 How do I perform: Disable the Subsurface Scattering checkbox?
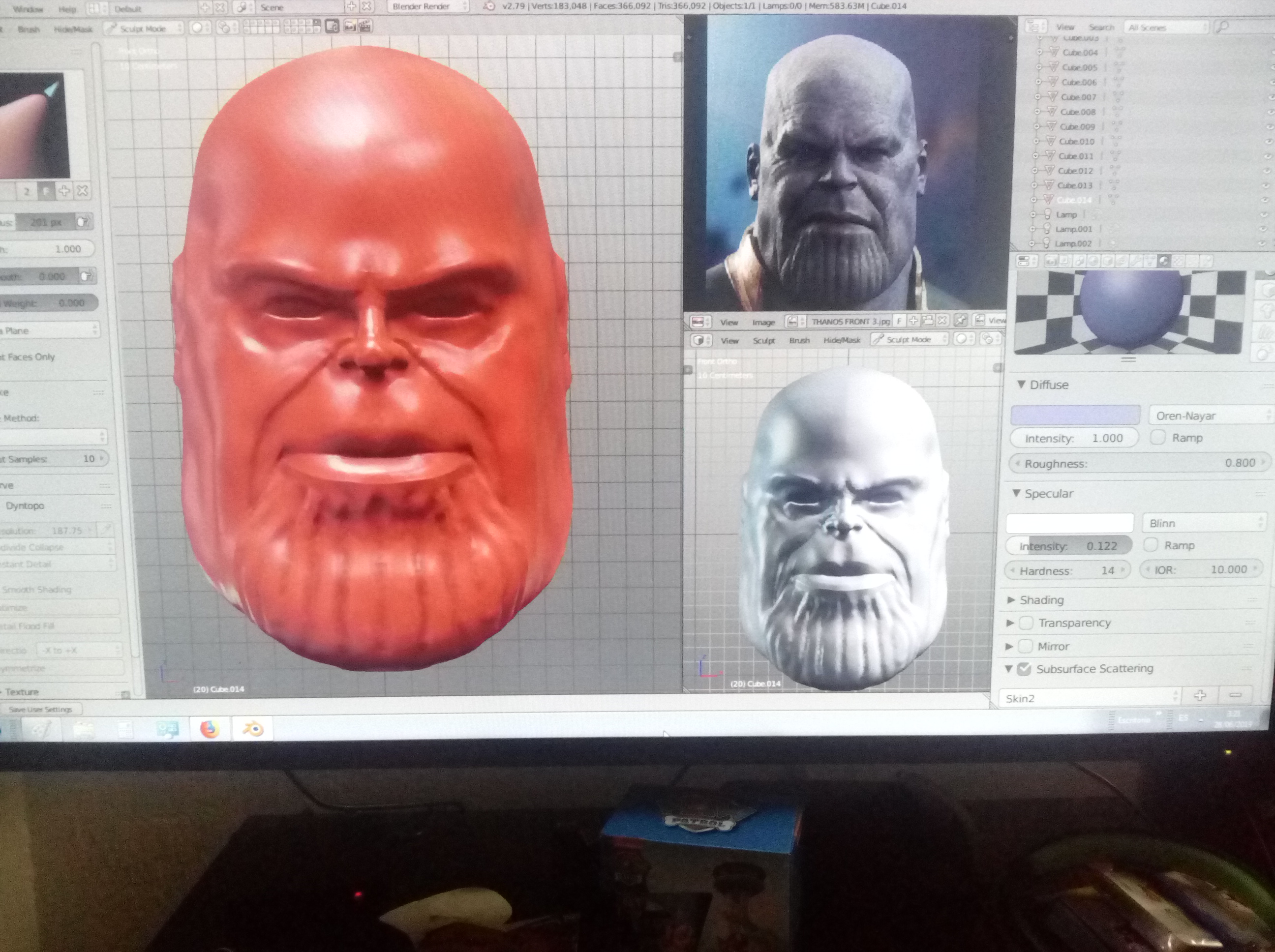1024,669
